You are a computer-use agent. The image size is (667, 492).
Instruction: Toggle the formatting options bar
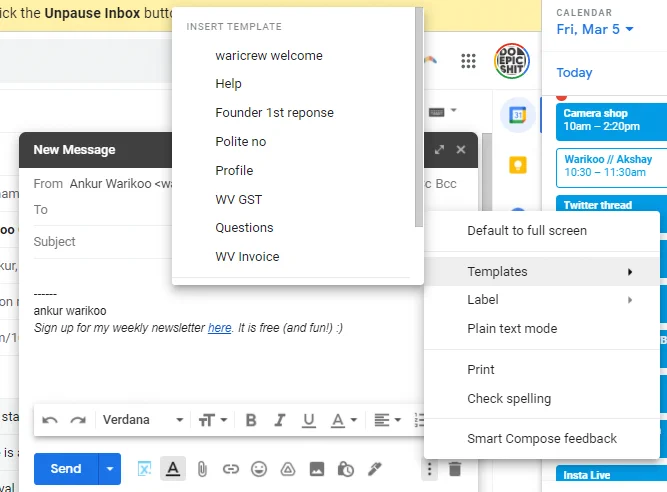tap(173, 469)
